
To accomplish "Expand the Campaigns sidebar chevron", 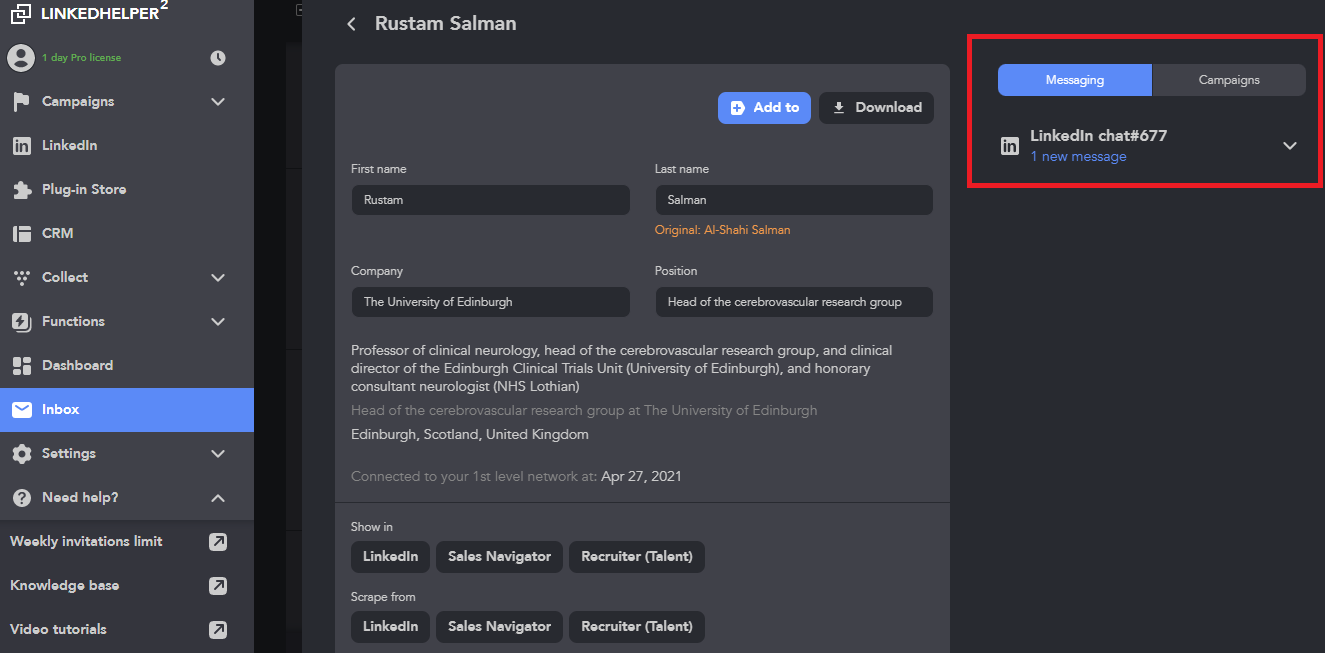I will 218,102.
